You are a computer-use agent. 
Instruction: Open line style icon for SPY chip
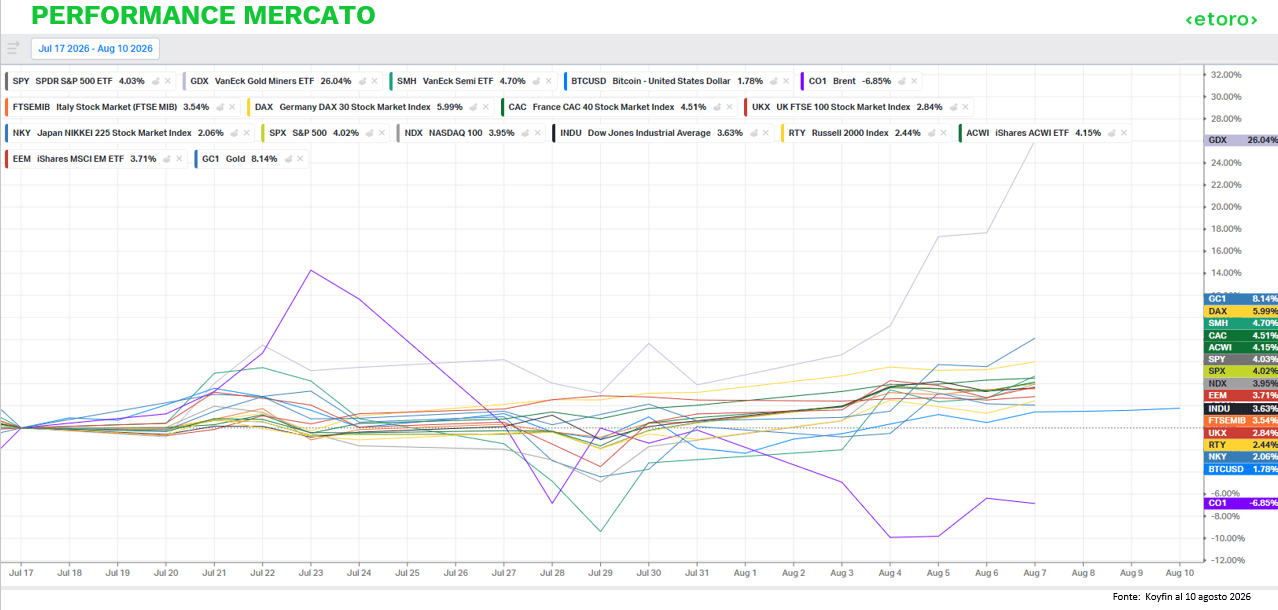pos(155,81)
